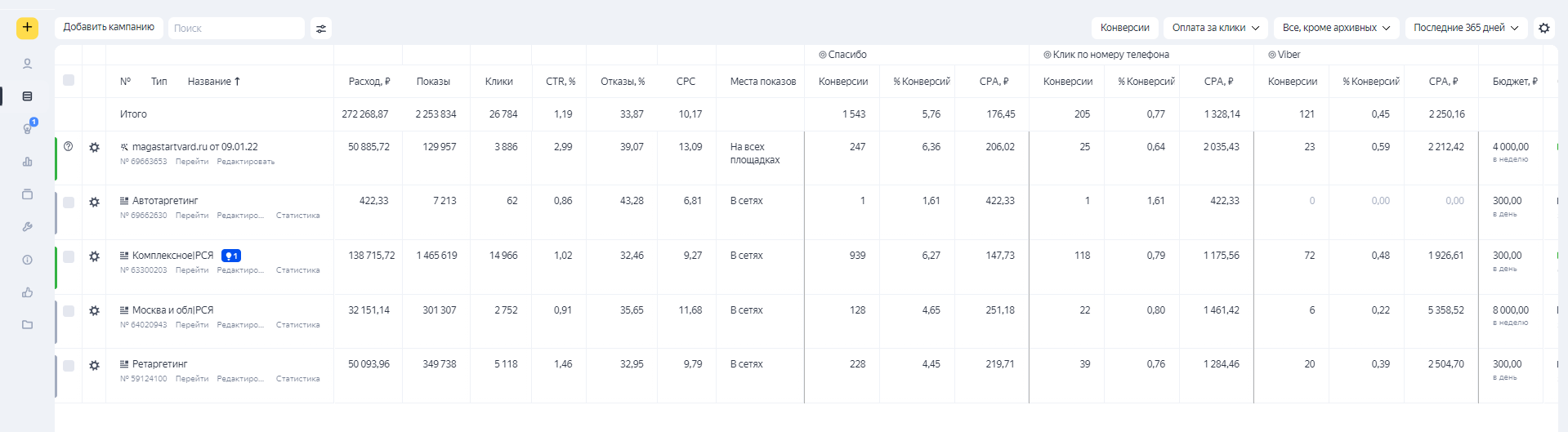Select the Ретаргетинг campaign checkbox
The height and width of the screenshot is (432, 1568).
pos(69,366)
